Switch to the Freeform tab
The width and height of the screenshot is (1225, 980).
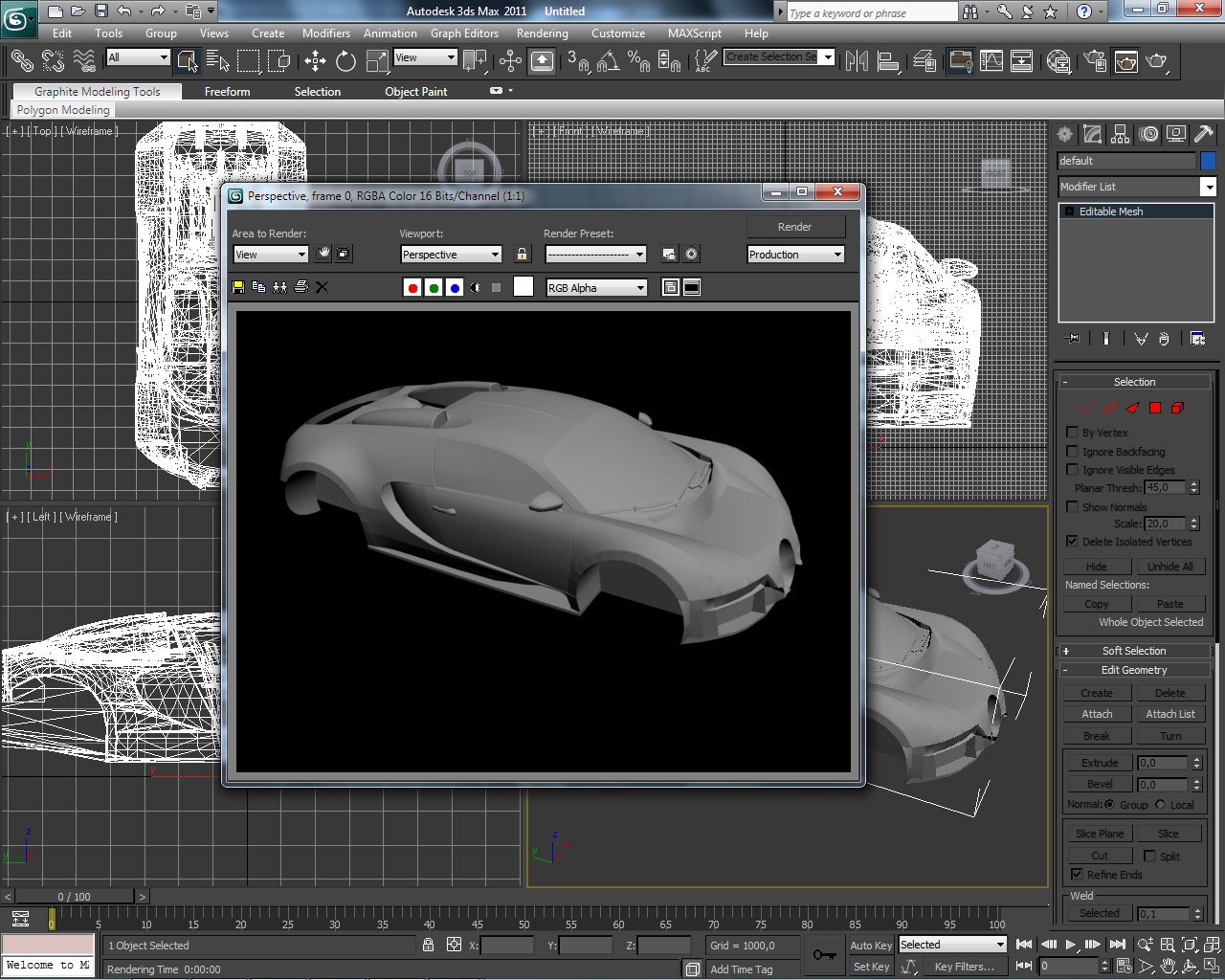(227, 92)
